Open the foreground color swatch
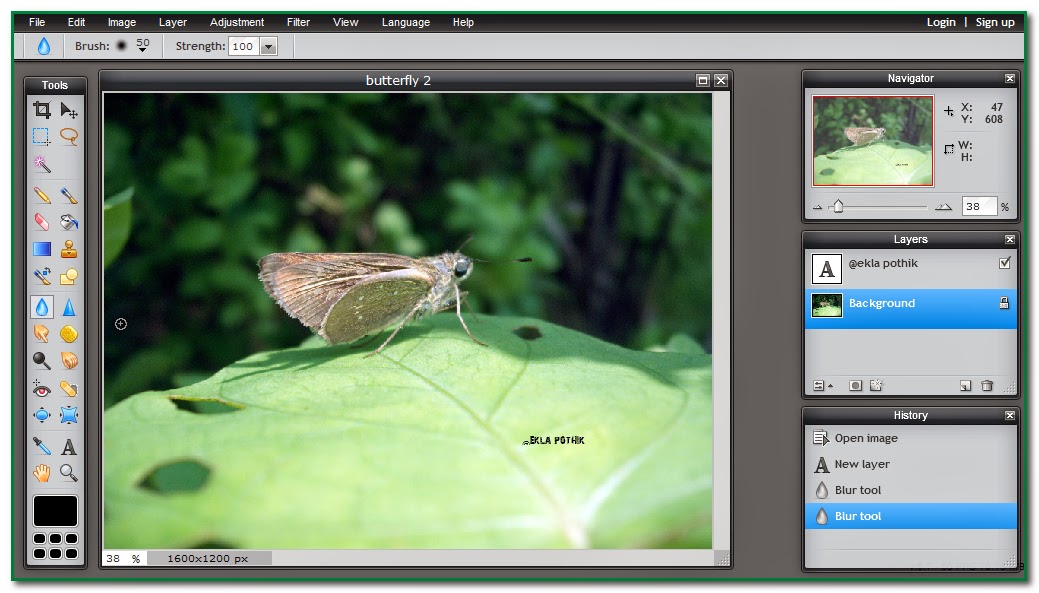This screenshot has width=1039, height=593. 54,511
